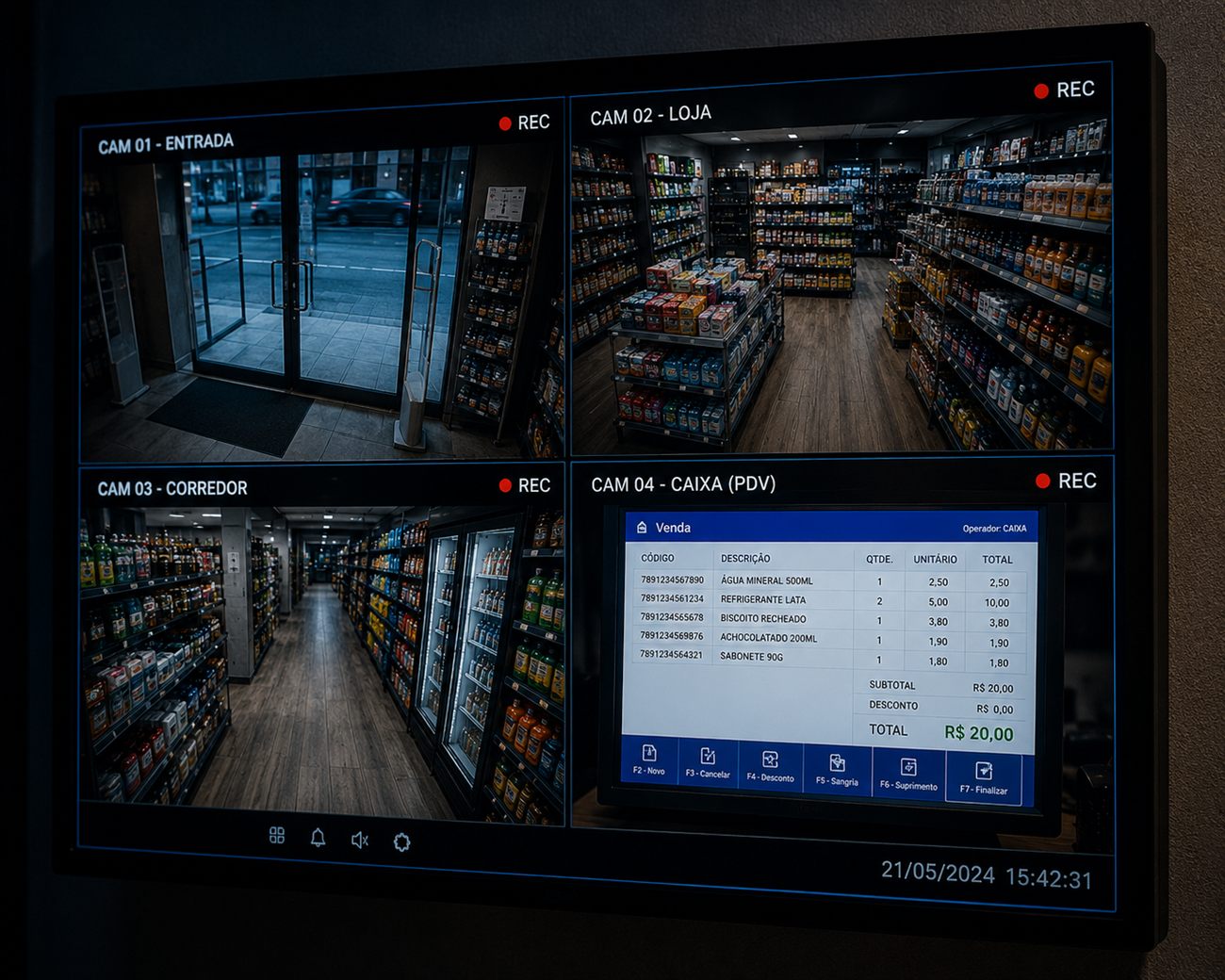
Task: Click the clock reading 15:42:31
Action: [1049, 878]
